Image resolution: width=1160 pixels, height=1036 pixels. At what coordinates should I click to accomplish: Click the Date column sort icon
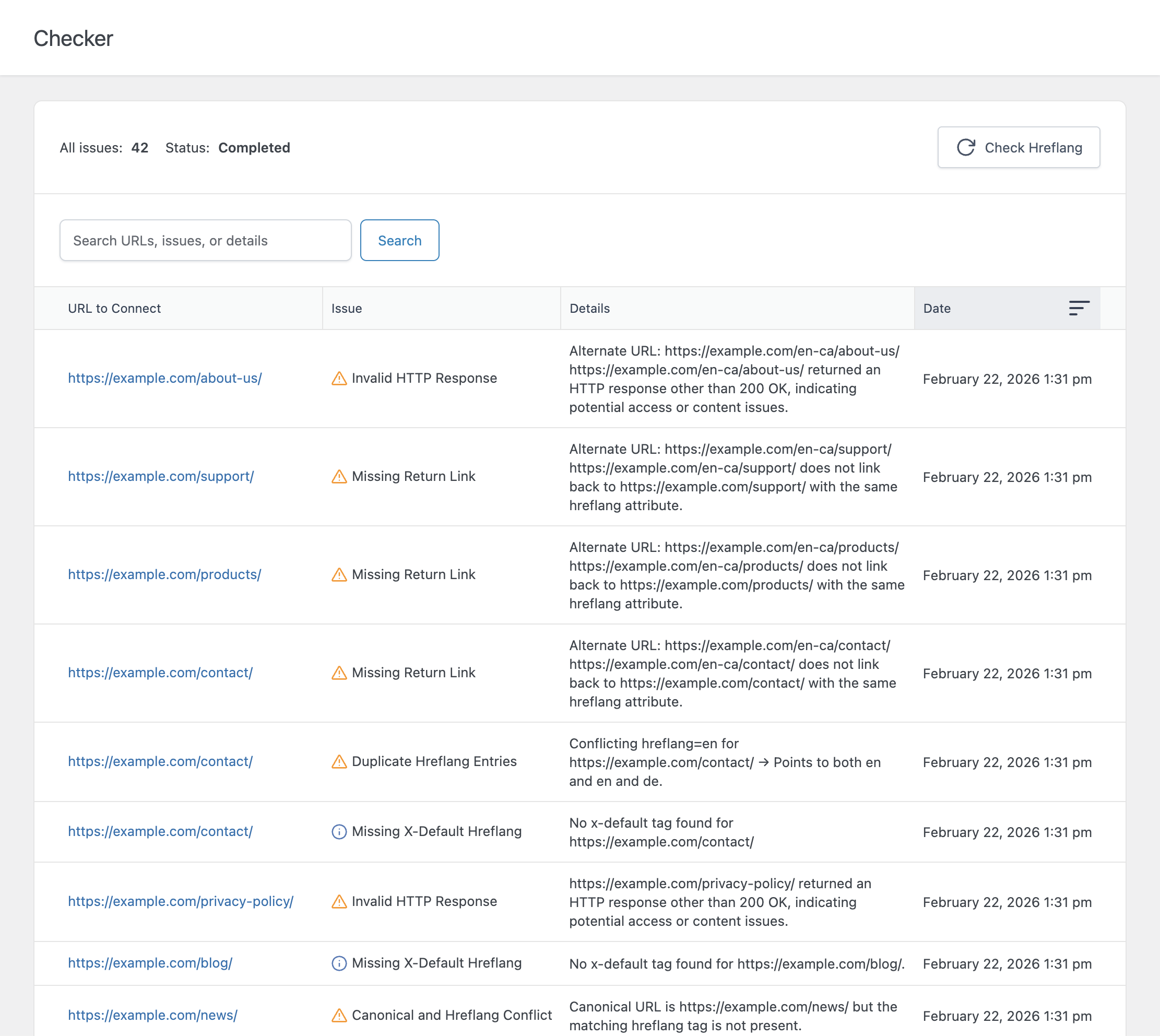[1079, 308]
